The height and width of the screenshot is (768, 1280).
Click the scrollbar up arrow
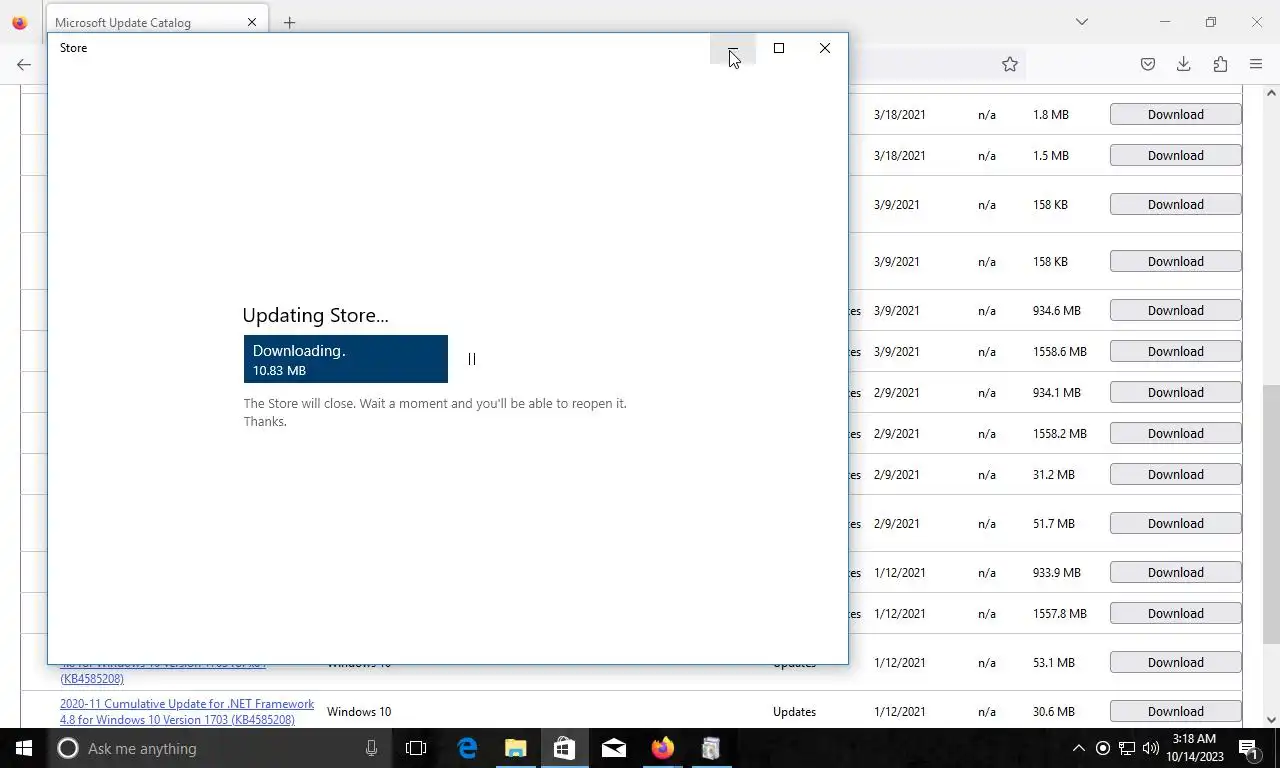coord(1271,93)
